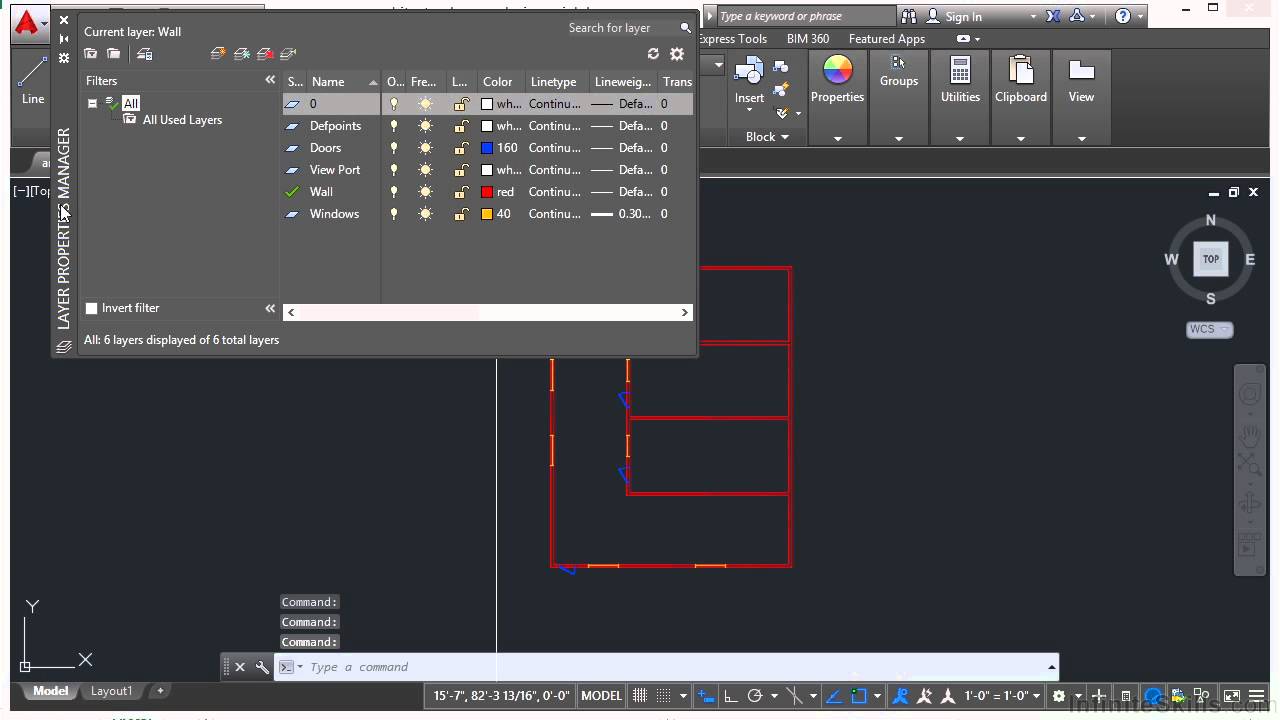1280x720 pixels.
Task: Open the Properties color wheel panel
Action: pos(837,80)
